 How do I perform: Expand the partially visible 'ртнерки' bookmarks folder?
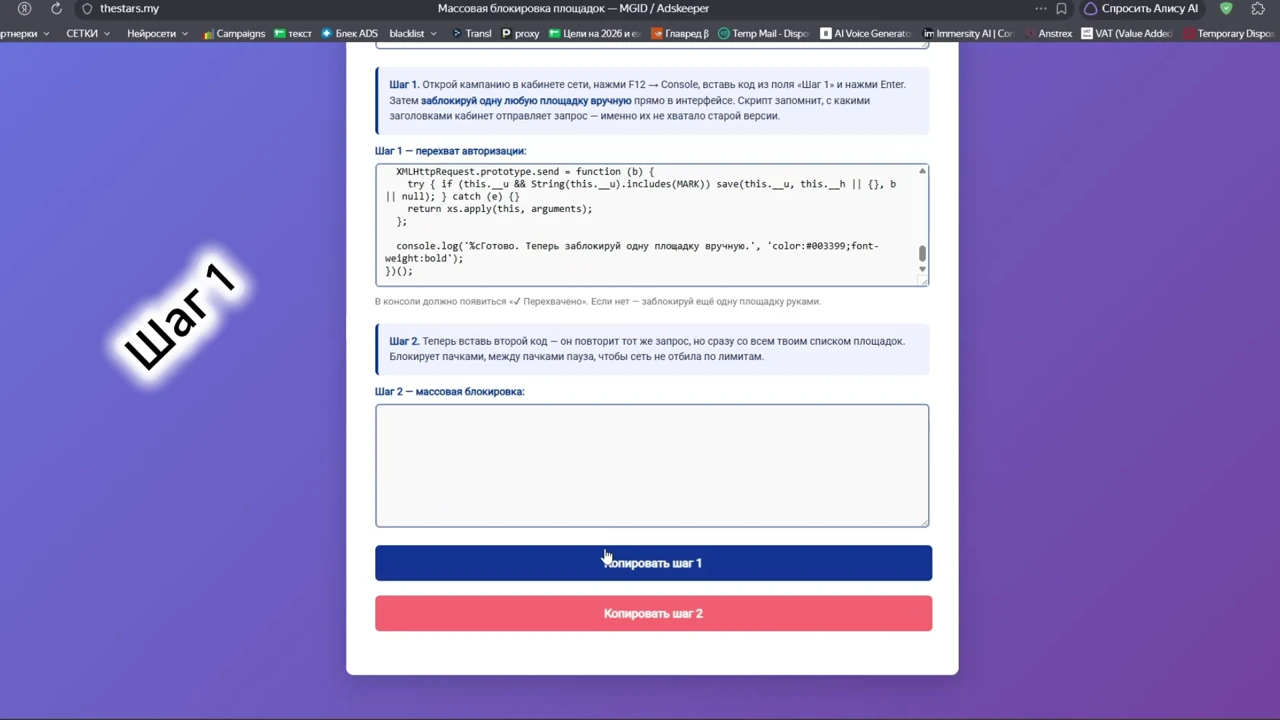(25, 34)
